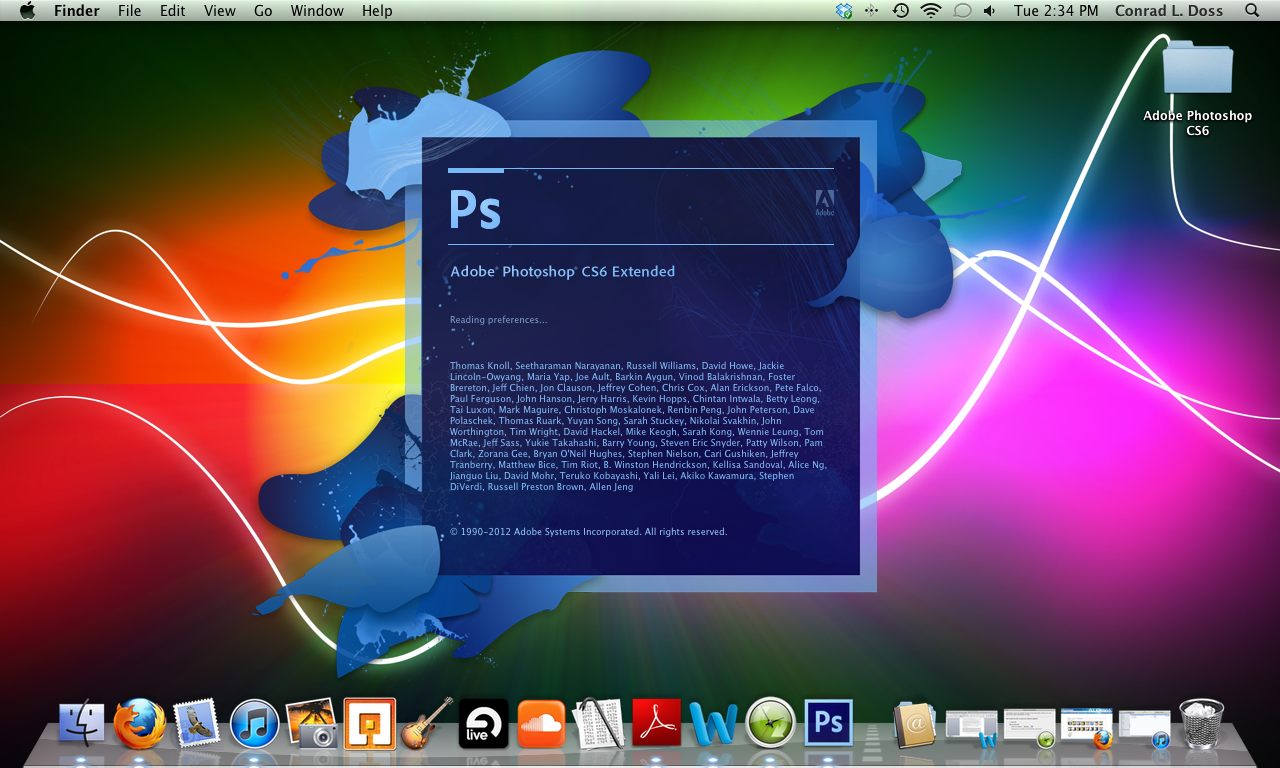Restore the minimized iTunes window in Dock

pos(1144,727)
